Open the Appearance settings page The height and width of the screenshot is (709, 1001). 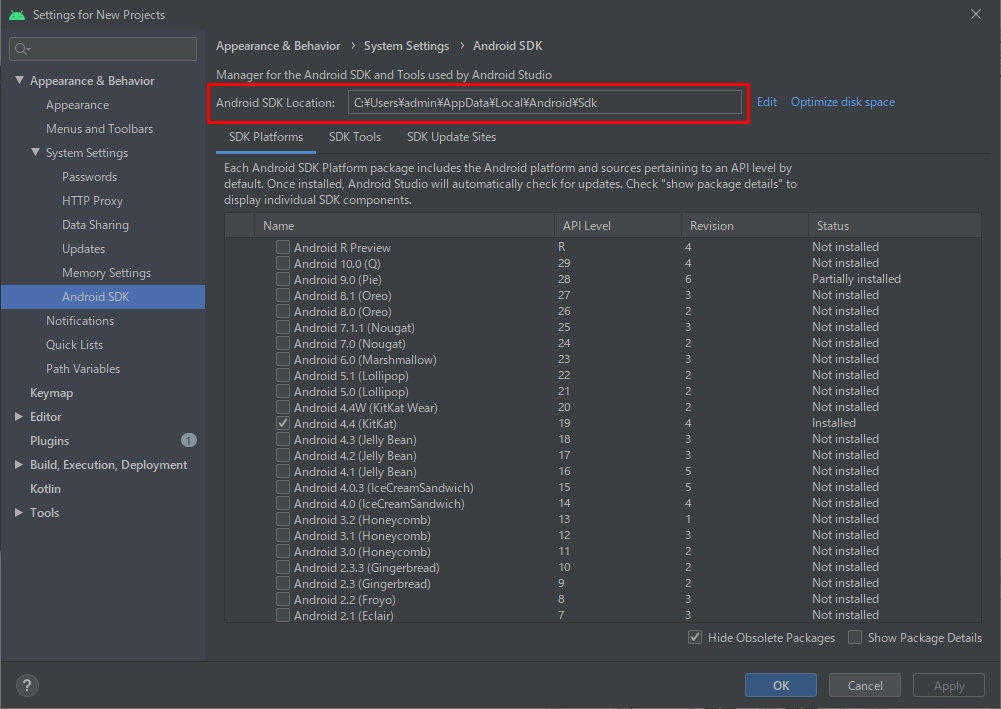77,105
